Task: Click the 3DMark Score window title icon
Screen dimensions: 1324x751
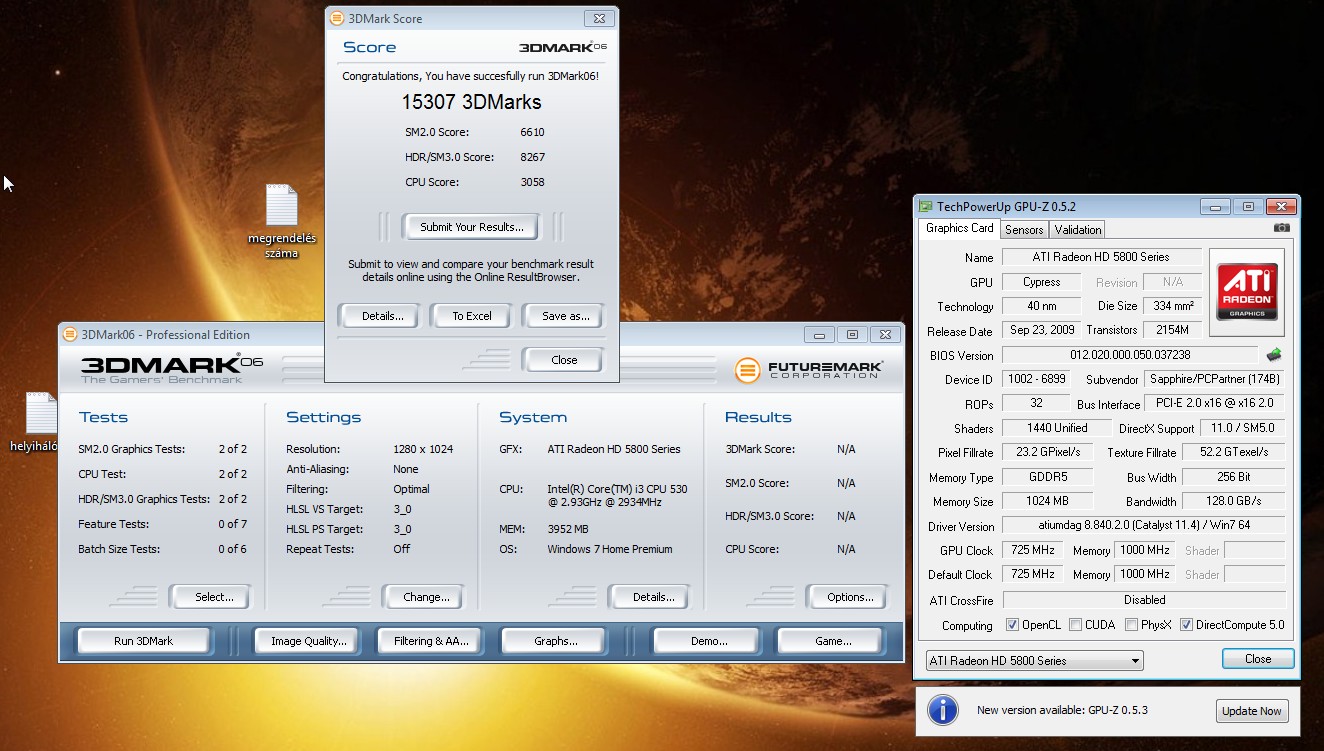Action: 336,18
